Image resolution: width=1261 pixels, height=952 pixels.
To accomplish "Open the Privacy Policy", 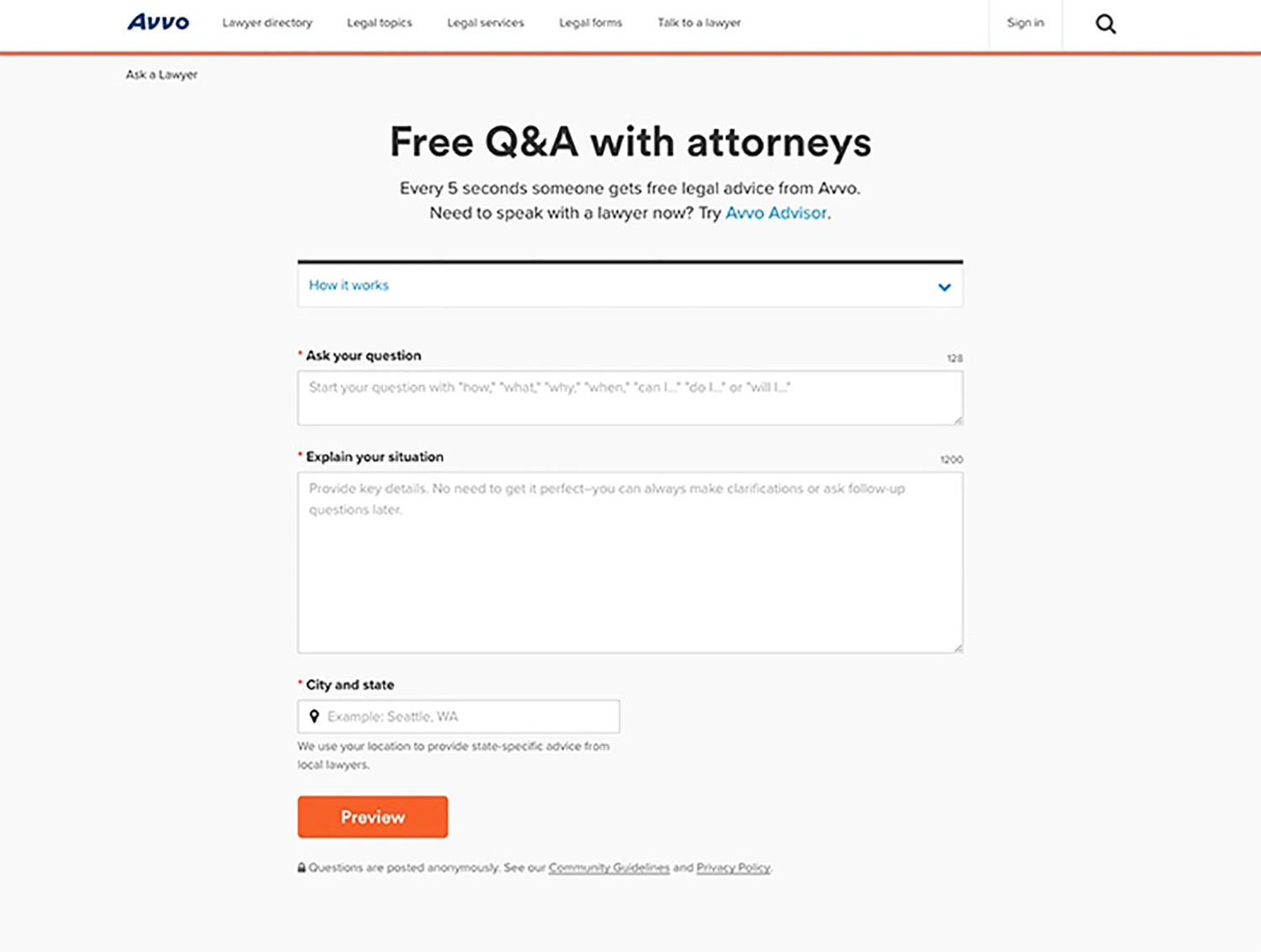I will tap(732, 867).
